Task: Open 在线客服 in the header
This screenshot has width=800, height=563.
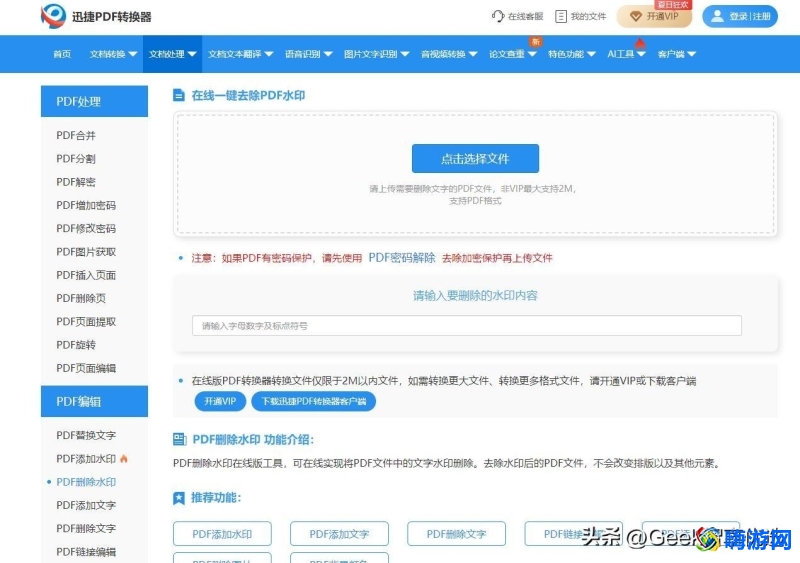Action: click(517, 16)
